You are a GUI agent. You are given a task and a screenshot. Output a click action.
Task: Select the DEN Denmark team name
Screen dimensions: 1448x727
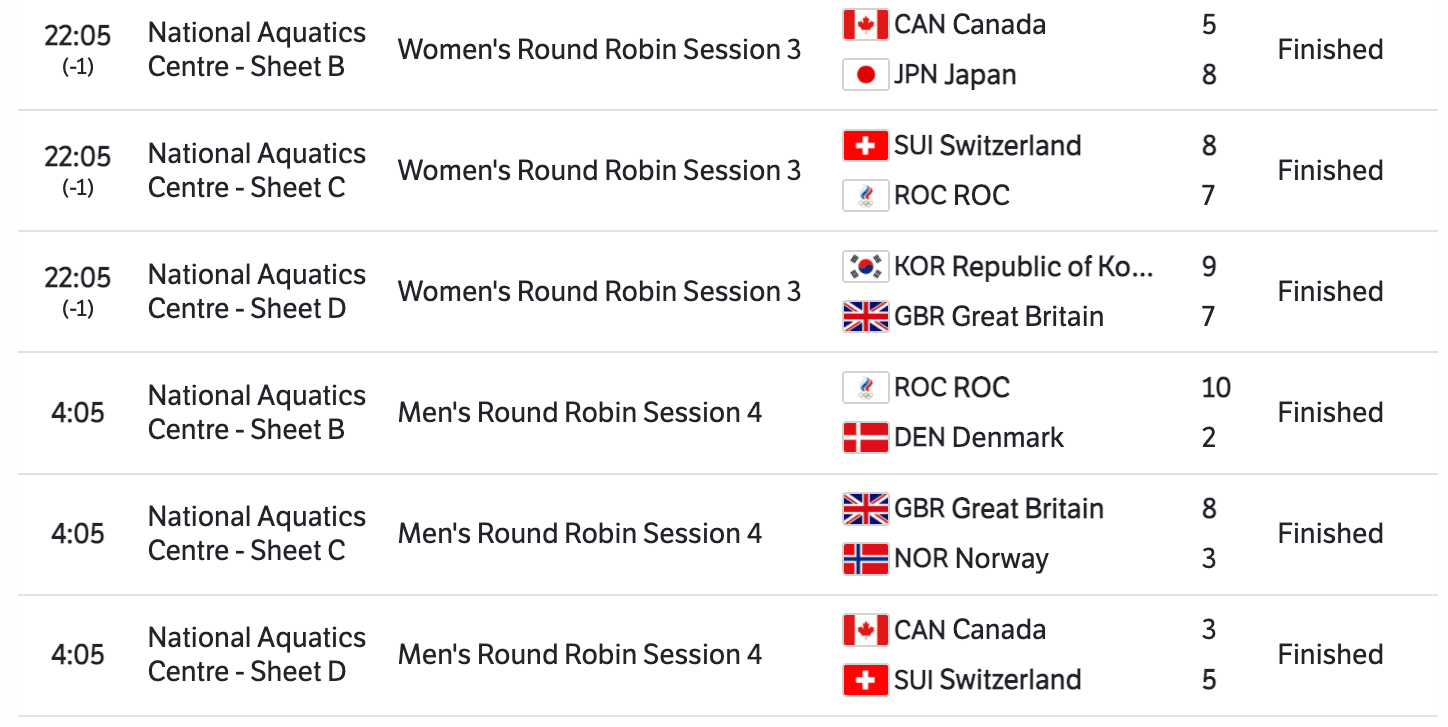pyautogui.click(x=978, y=438)
